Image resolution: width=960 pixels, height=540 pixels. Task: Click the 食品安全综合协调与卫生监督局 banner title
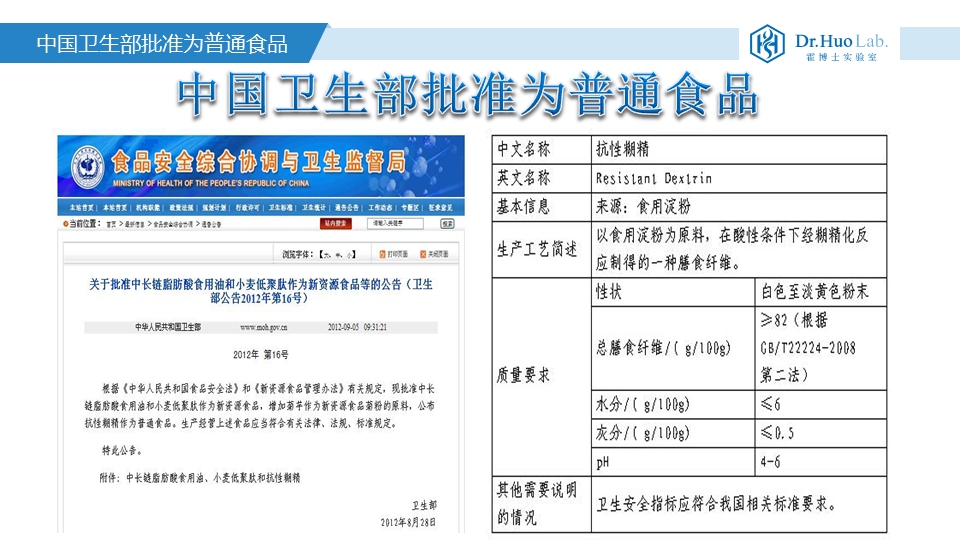click(x=258, y=162)
